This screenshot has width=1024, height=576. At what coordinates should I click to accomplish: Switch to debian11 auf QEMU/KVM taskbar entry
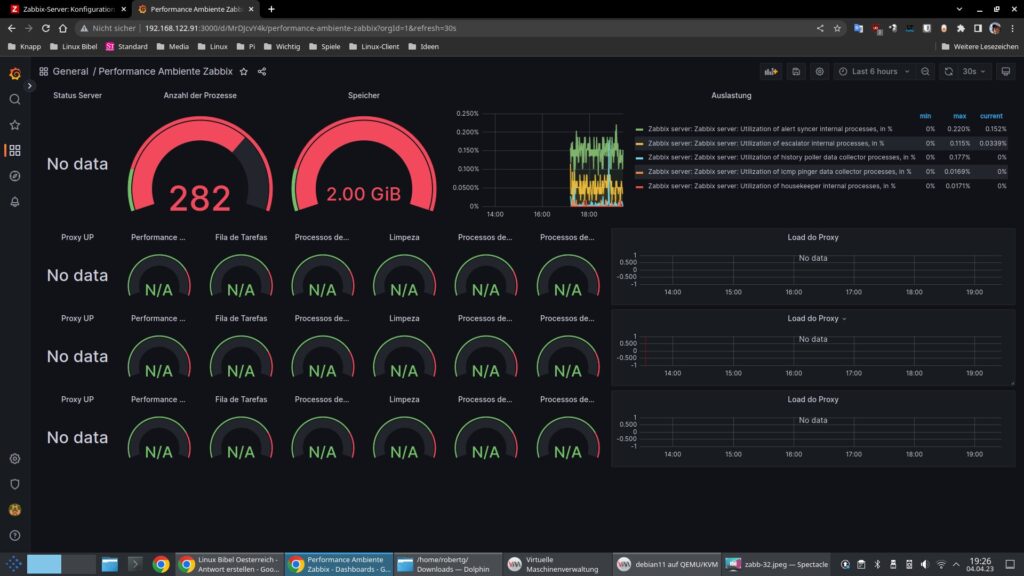tap(667, 564)
